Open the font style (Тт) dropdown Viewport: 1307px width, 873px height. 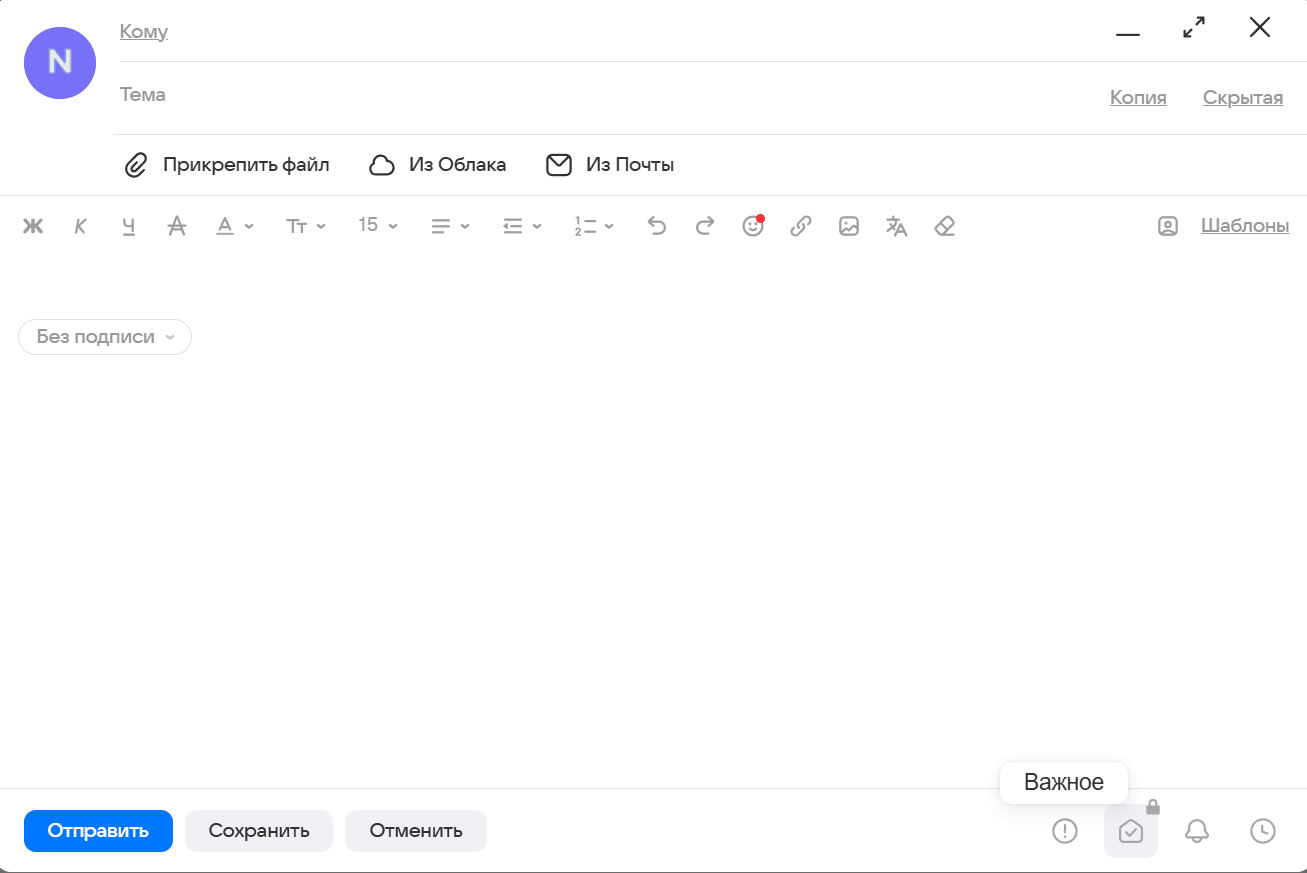tap(306, 226)
